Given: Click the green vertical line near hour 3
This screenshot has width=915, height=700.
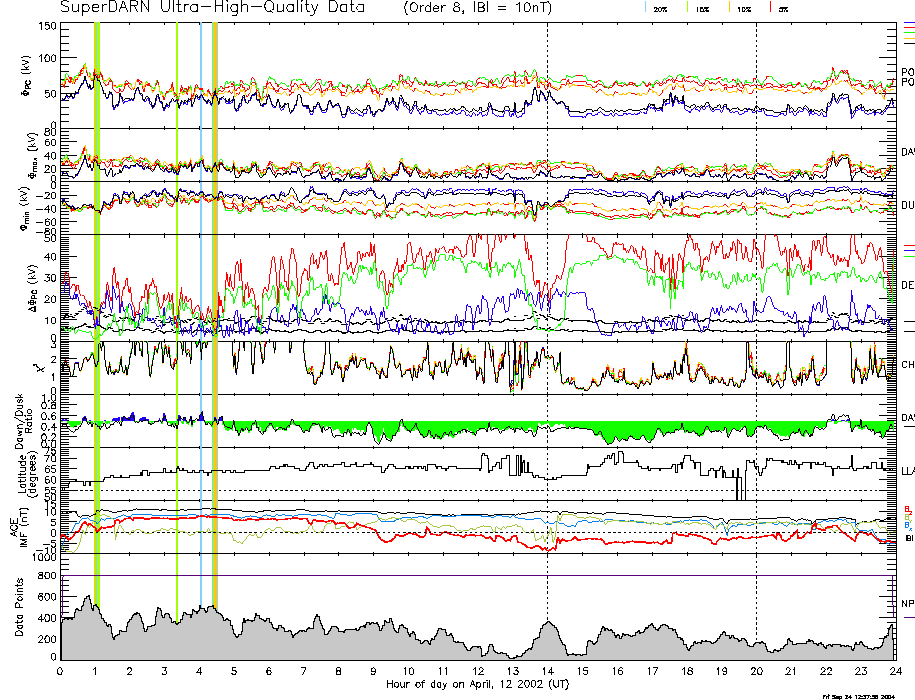Looking at the screenshot, I should (177, 300).
